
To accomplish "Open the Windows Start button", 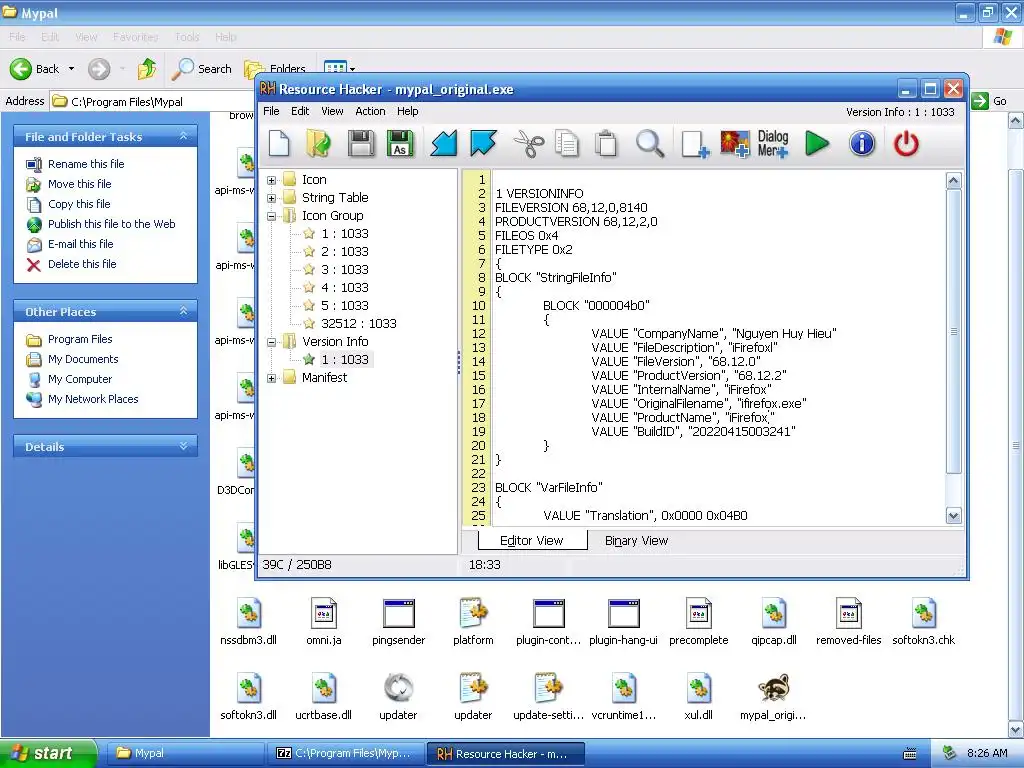I will [47, 753].
